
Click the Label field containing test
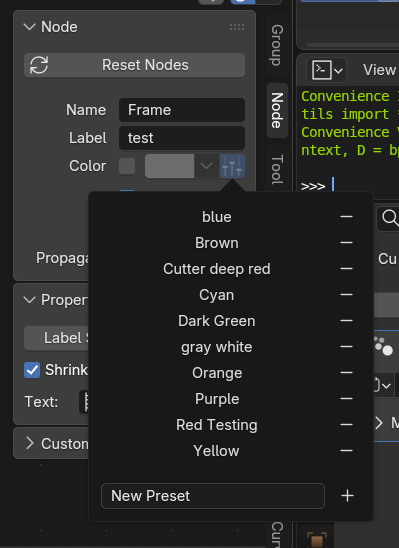point(182,138)
